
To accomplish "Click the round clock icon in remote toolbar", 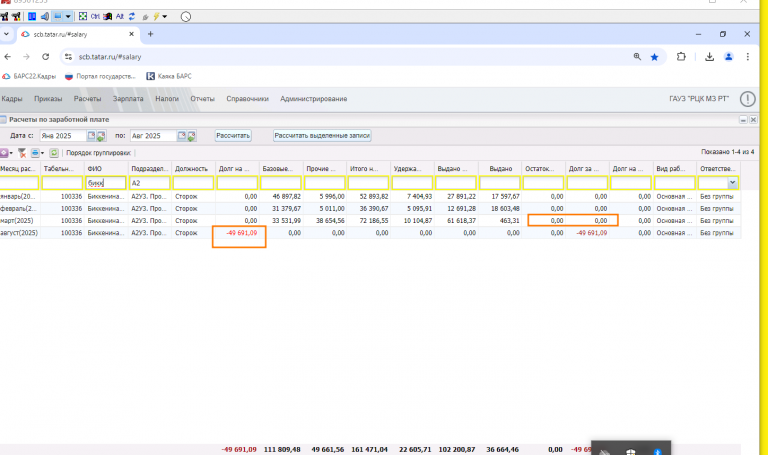I will (186, 17).
